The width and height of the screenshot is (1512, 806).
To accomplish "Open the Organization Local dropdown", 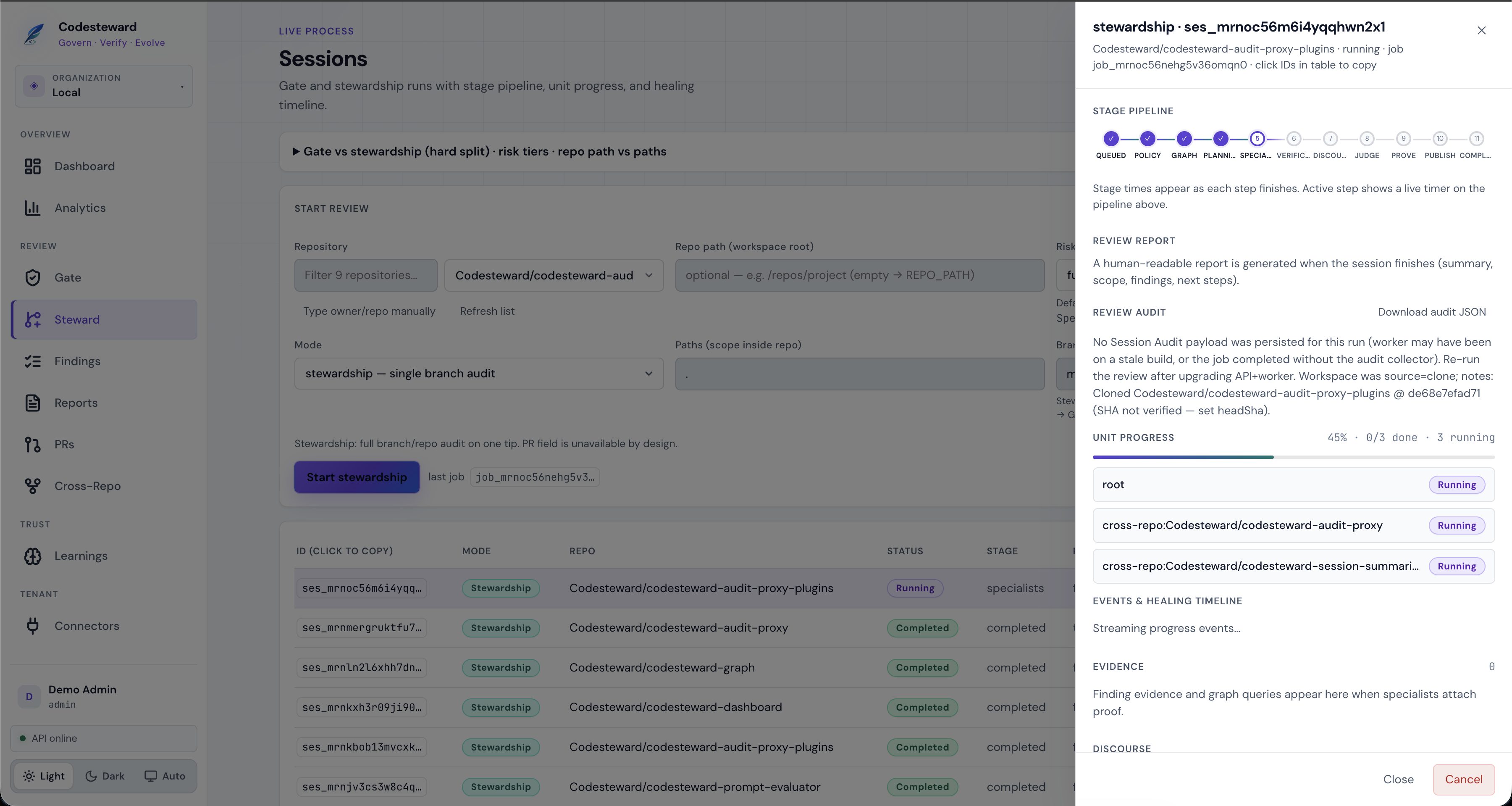I will point(104,86).
